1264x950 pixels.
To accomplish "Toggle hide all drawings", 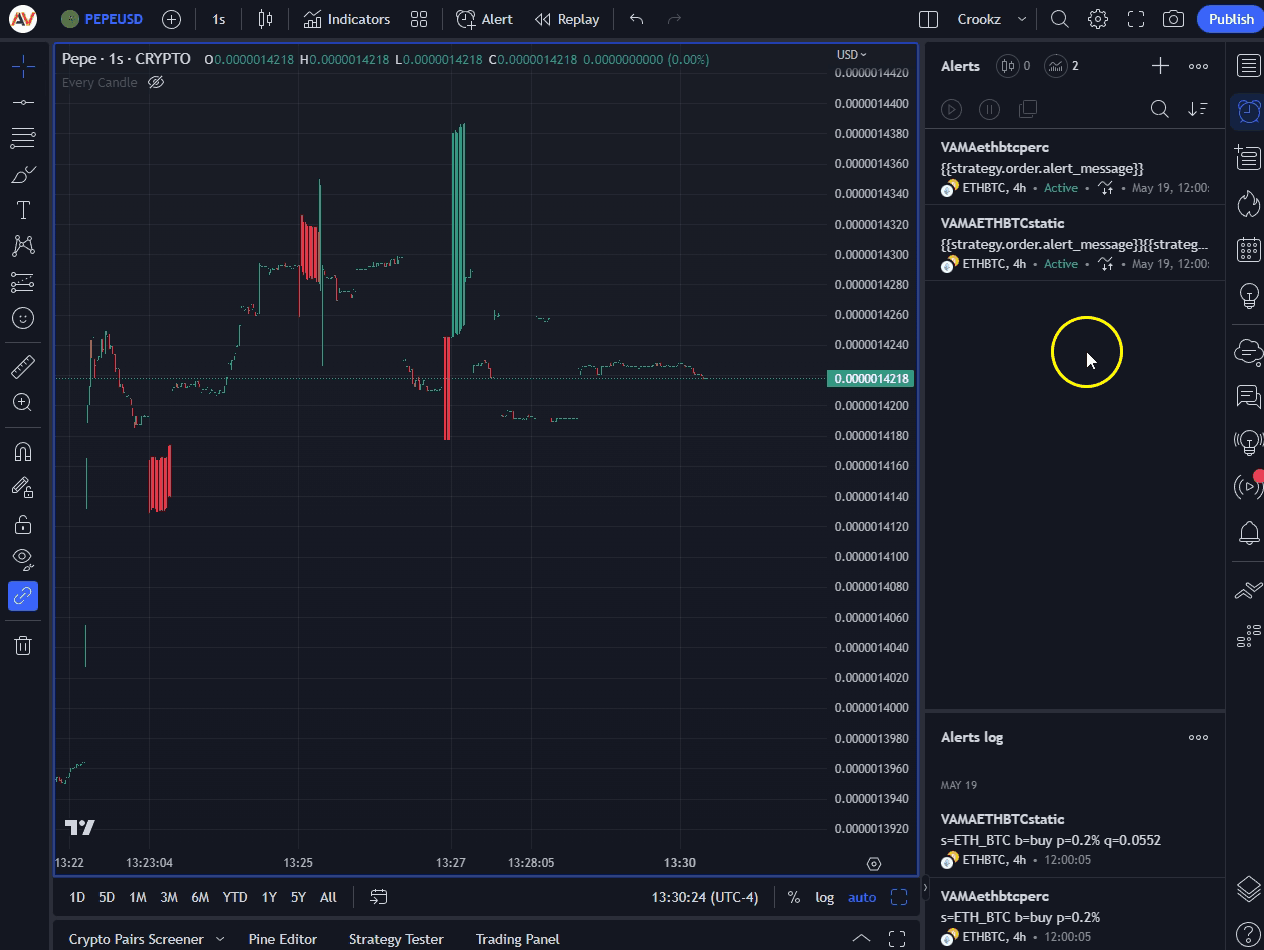I will tap(23, 559).
